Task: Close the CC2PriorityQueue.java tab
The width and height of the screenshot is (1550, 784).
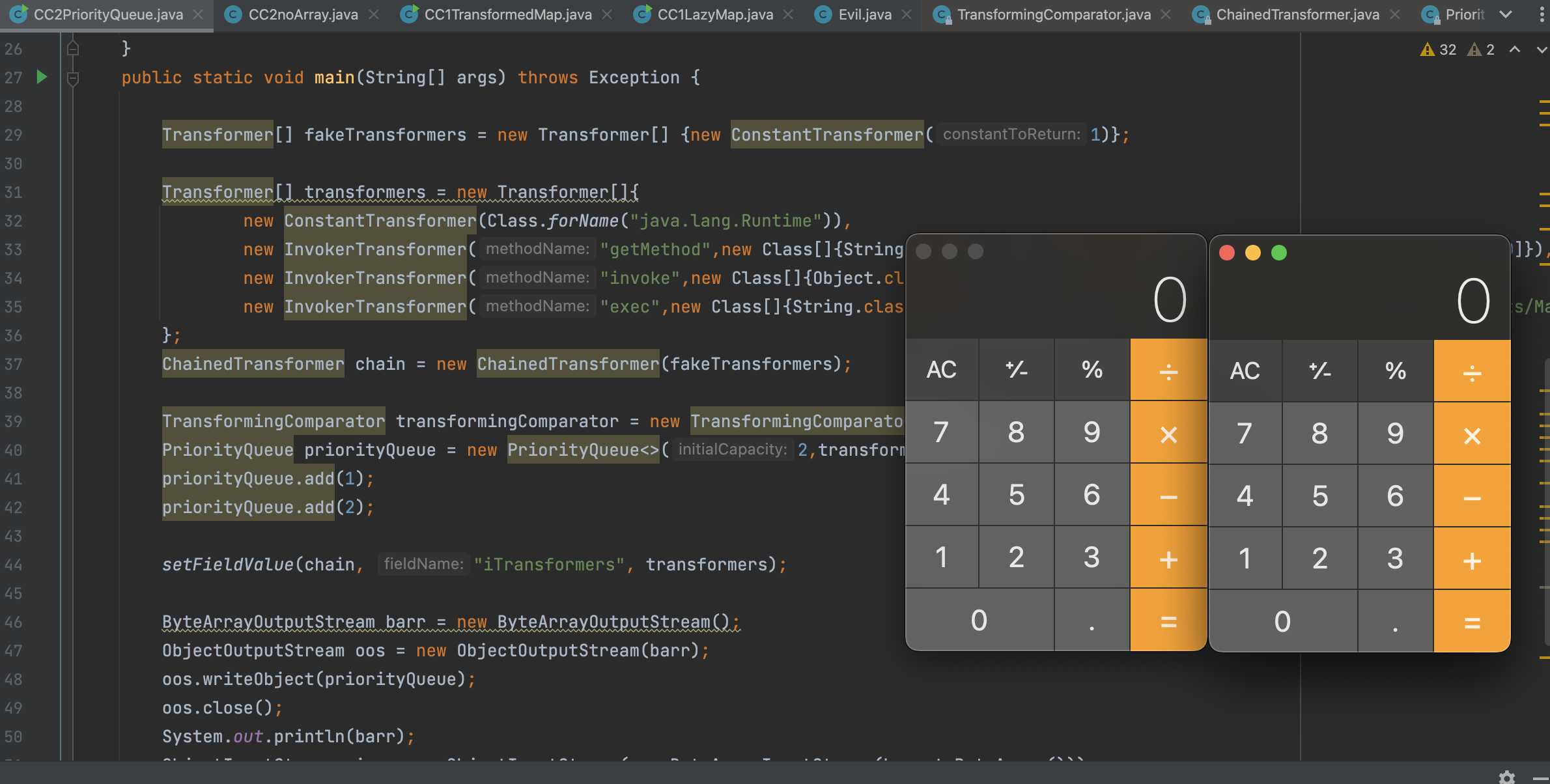Action: [198, 14]
